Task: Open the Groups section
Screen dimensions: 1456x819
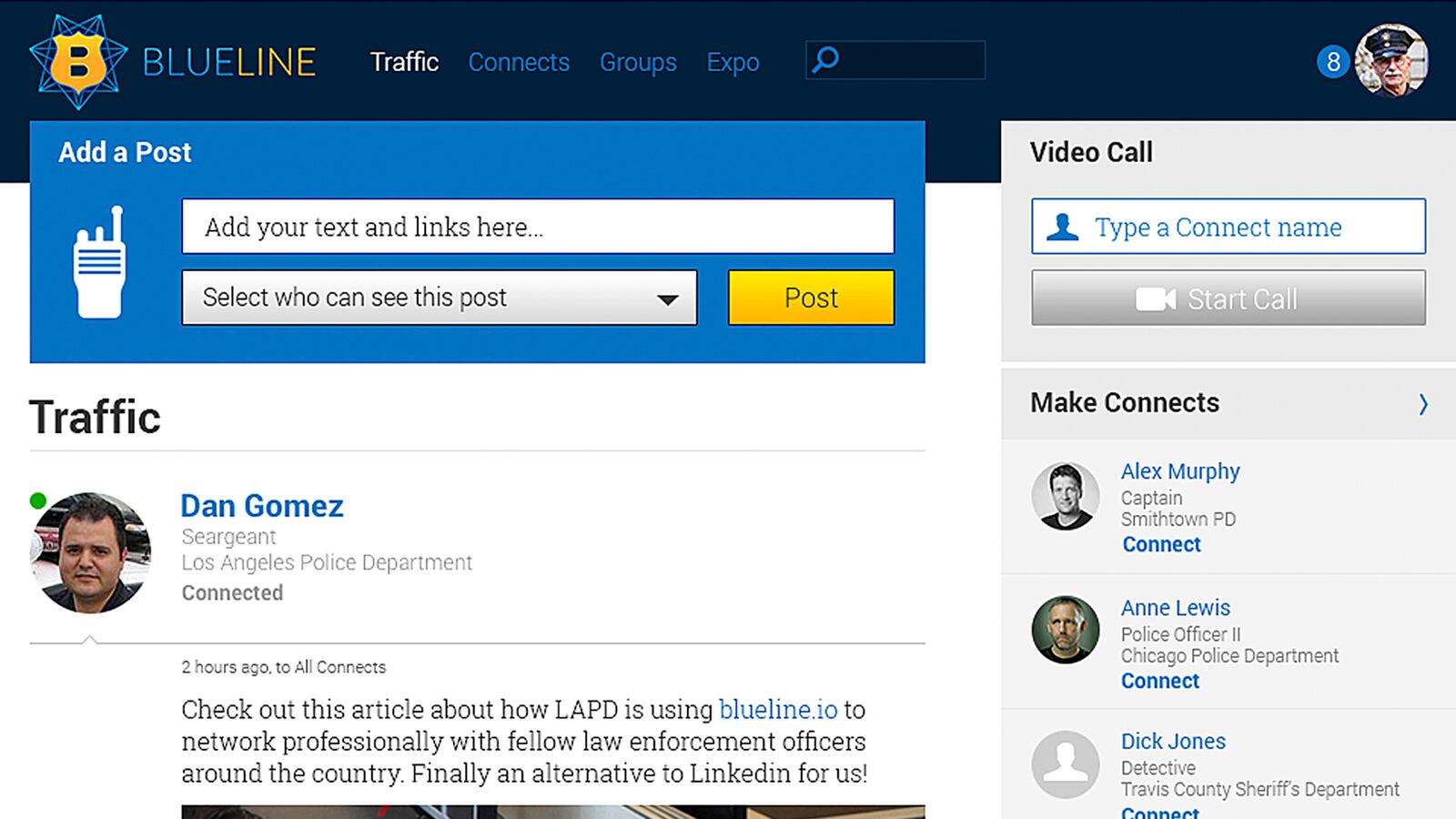Action: pos(638,62)
